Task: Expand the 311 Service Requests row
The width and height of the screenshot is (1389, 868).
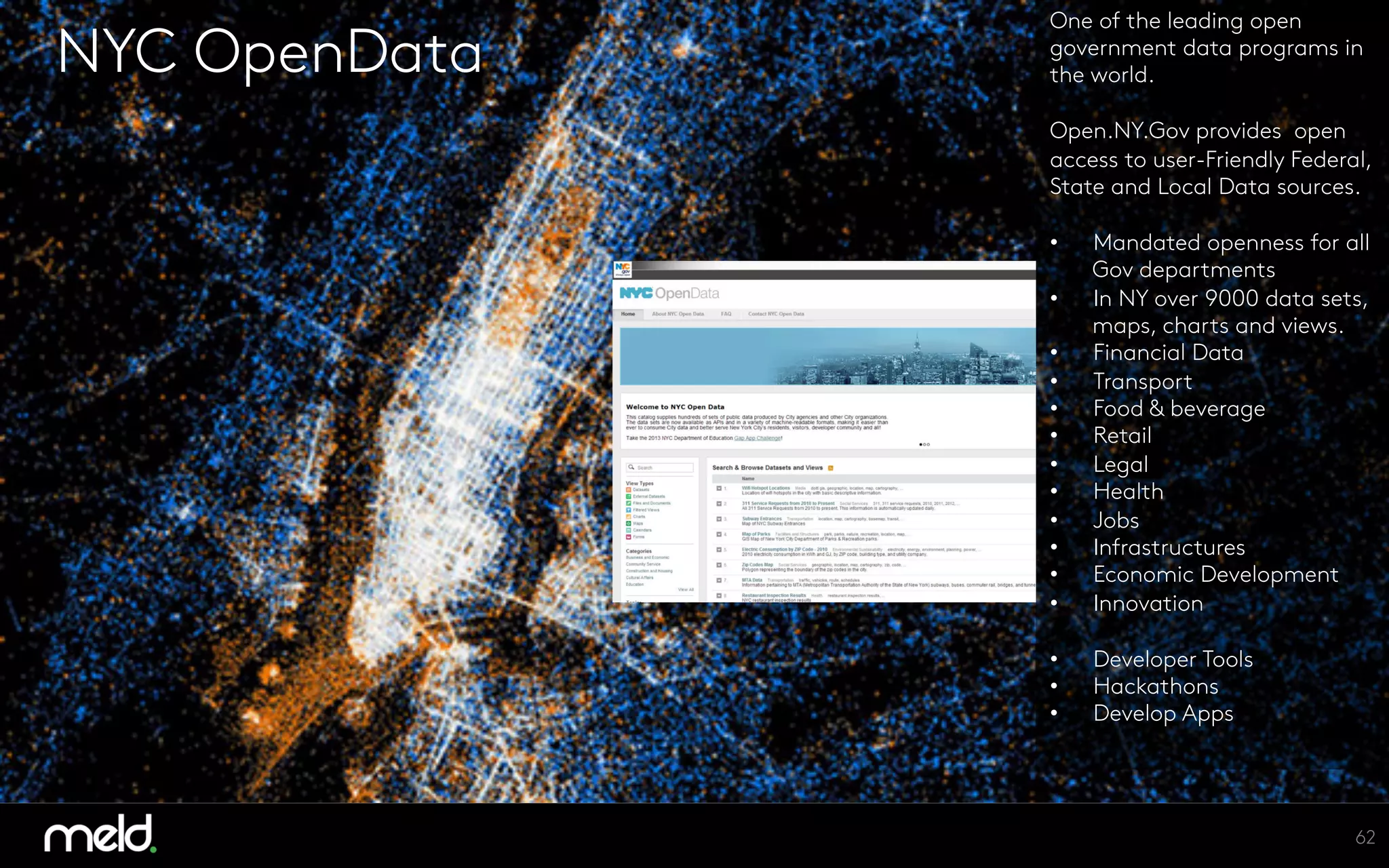Action: pyautogui.click(x=719, y=504)
